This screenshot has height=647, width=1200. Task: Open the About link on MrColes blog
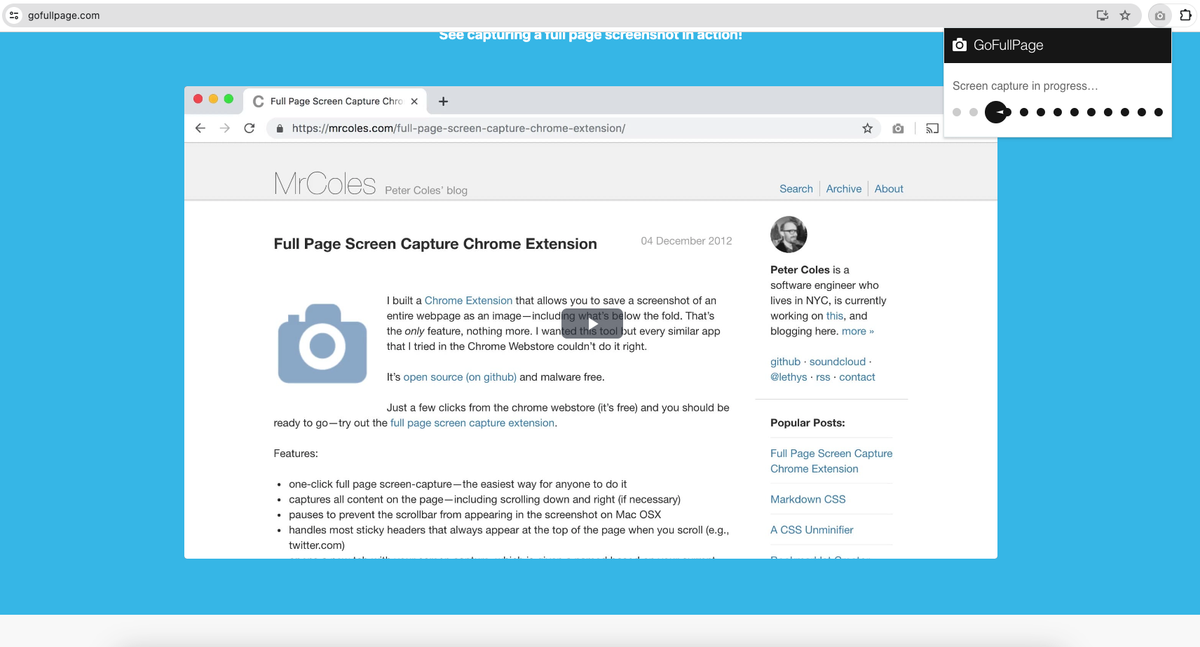click(x=889, y=189)
